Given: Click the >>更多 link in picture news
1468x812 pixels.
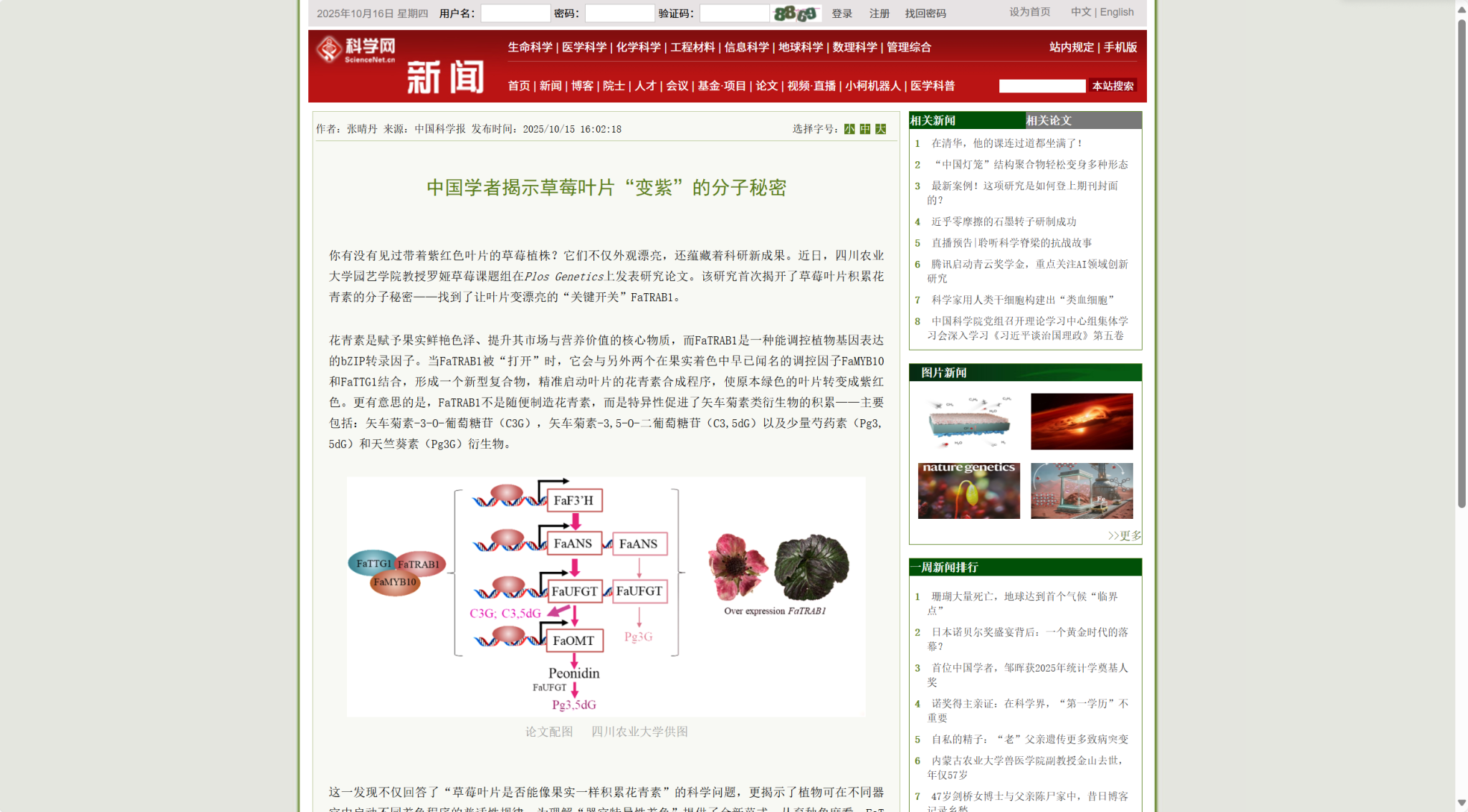Looking at the screenshot, I should click(1124, 536).
